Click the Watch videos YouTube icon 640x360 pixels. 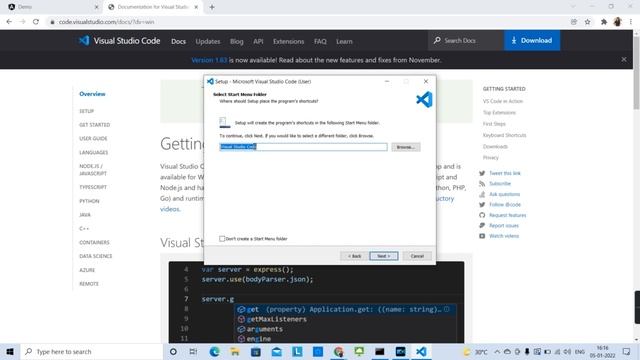pyautogui.click(x=482, y=236)
